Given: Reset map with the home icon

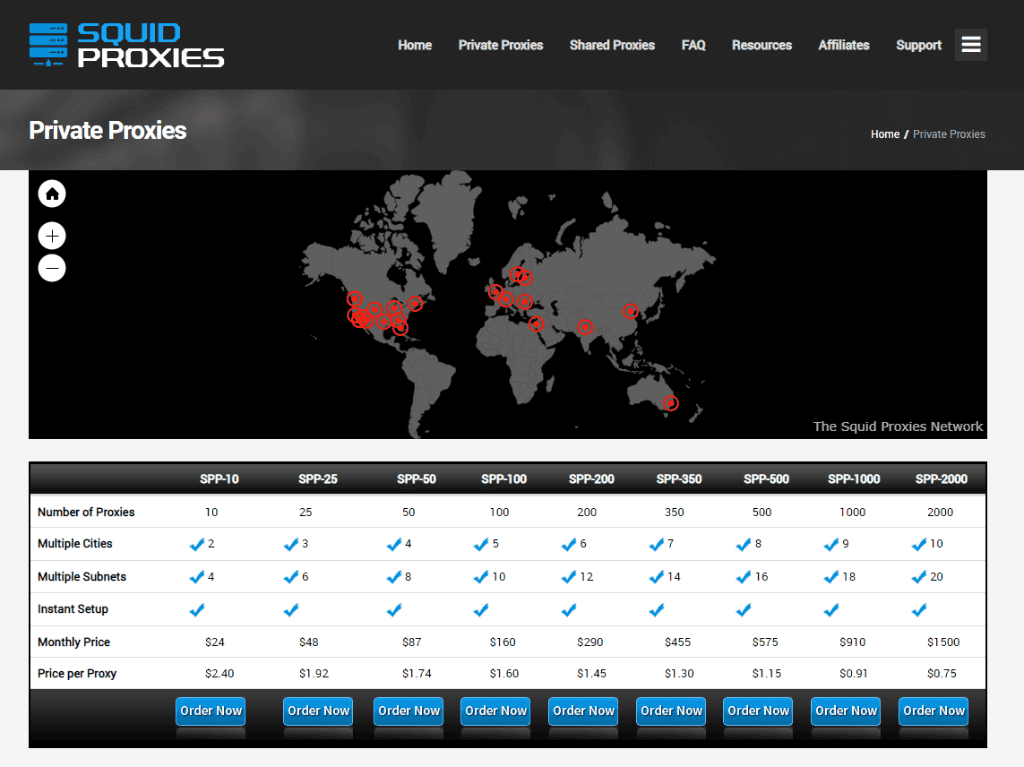Looking at the screenshot, I should [52, 194].
